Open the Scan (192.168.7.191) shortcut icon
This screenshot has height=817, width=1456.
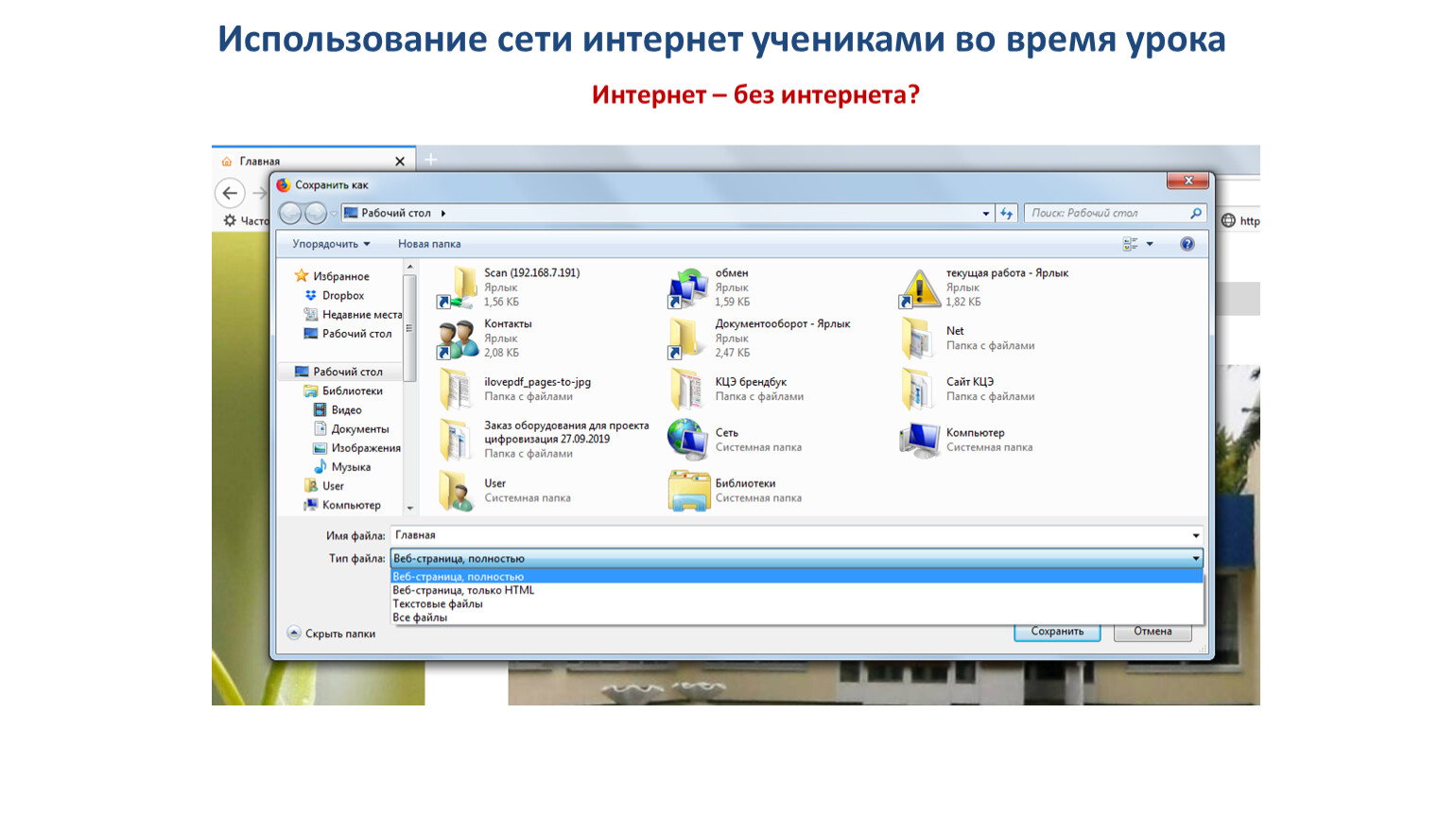pos(458,287)
